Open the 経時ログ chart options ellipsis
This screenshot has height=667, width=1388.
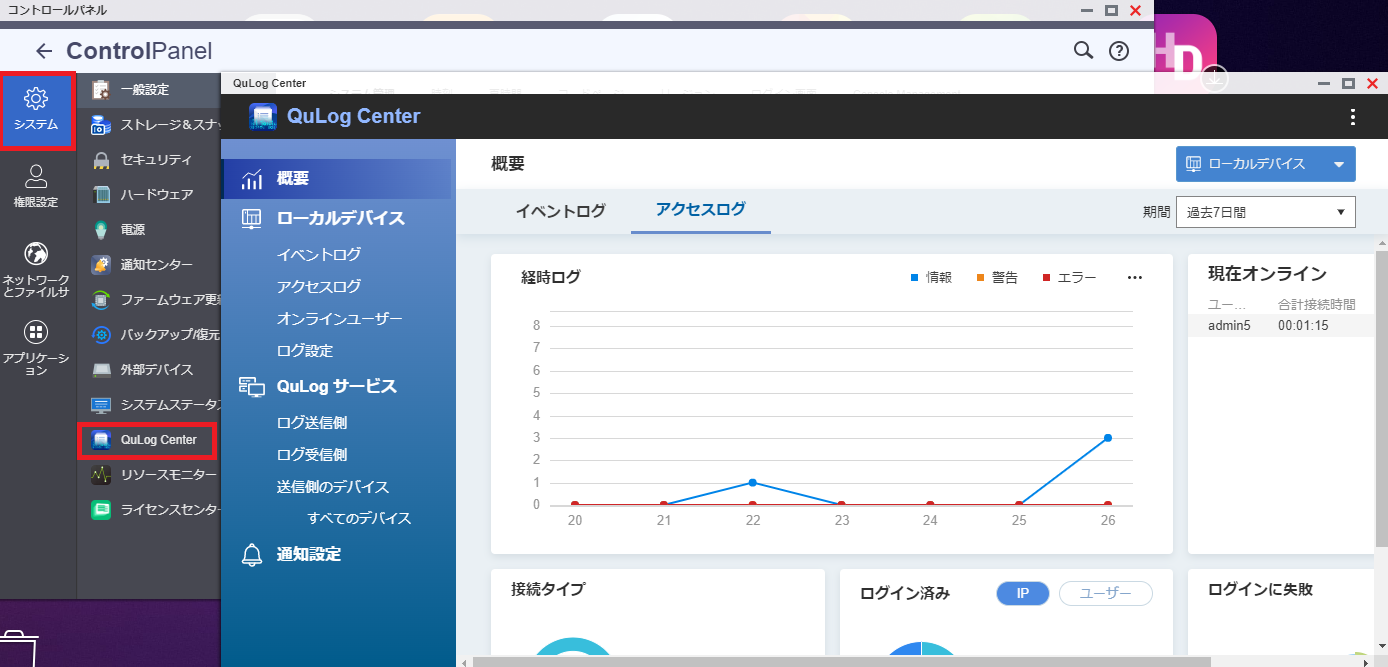pyautogui.click(x=1134, y=278)
